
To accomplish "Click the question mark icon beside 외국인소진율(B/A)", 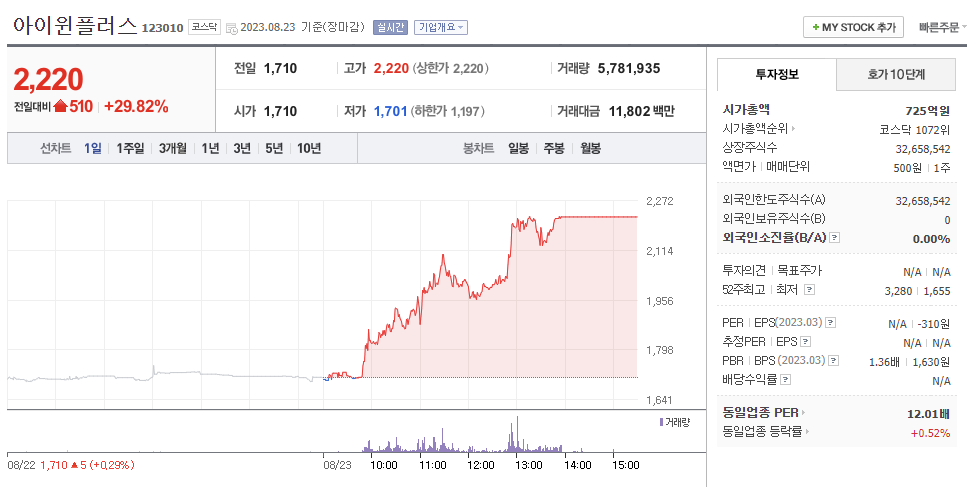I will tap(835, 238).
